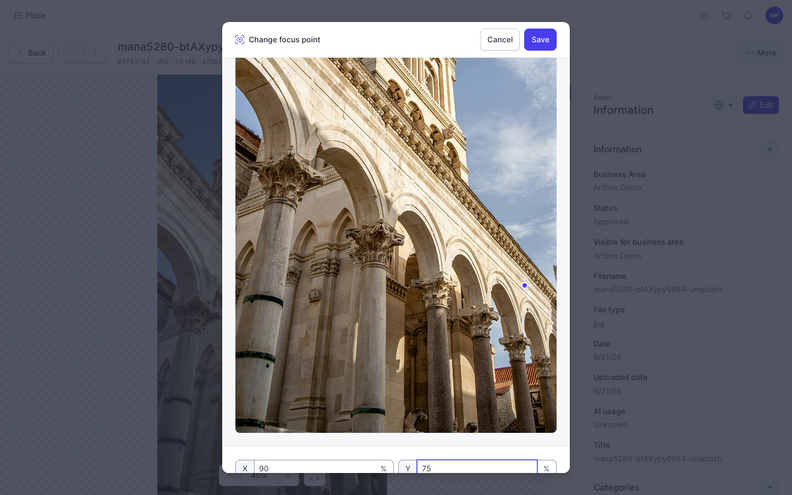
Task: Click the X percentage input field
Action: (317, 468)
